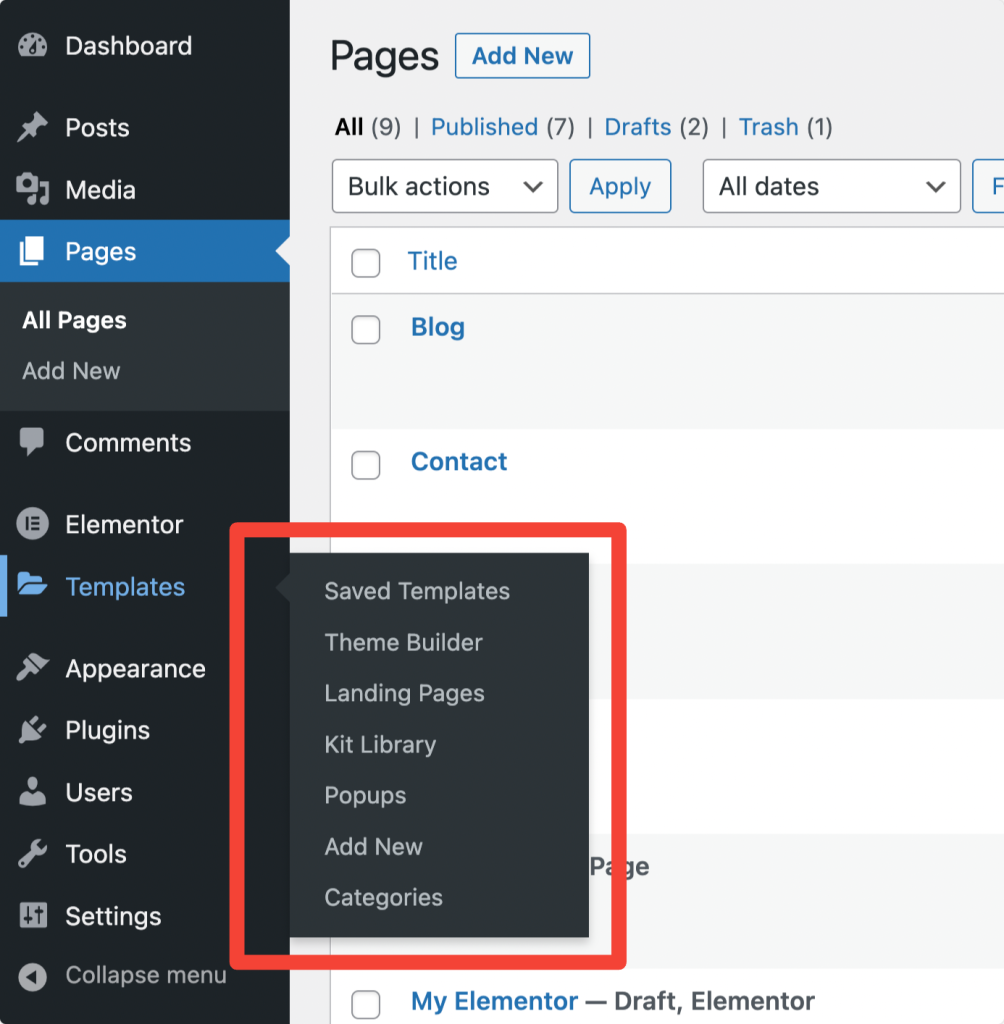Go to Popups in the Templates submenu
The image size is (1004, 1024).
(x=365, y=795)
